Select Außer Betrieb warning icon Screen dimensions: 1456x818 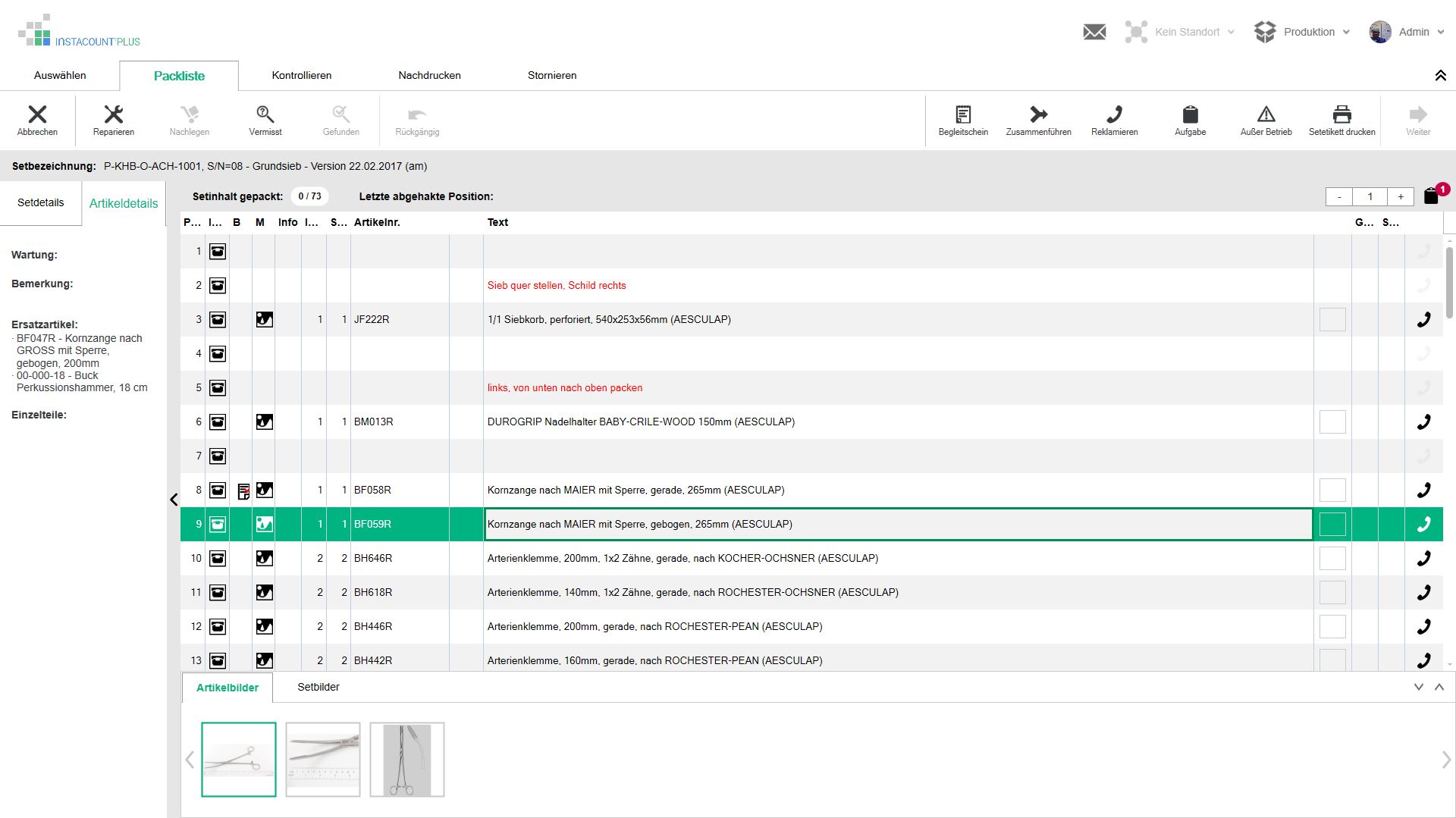[x=1265, y=115]
